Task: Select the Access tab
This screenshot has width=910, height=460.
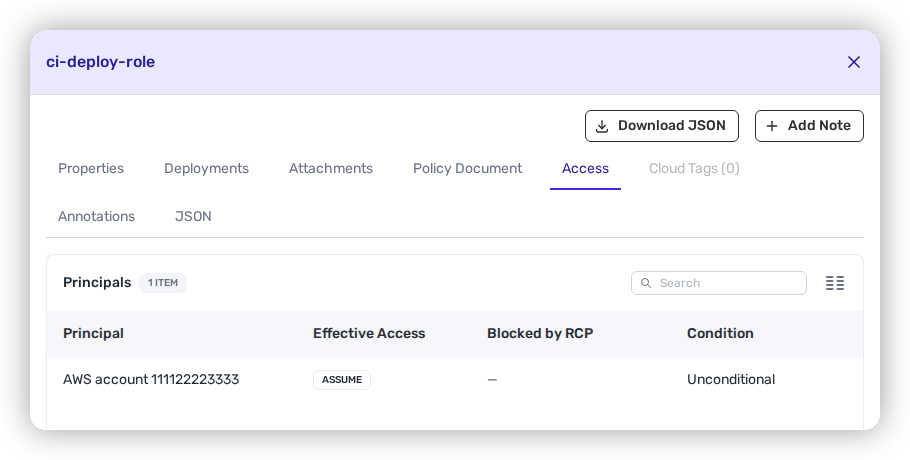Action: pos(585,168)
